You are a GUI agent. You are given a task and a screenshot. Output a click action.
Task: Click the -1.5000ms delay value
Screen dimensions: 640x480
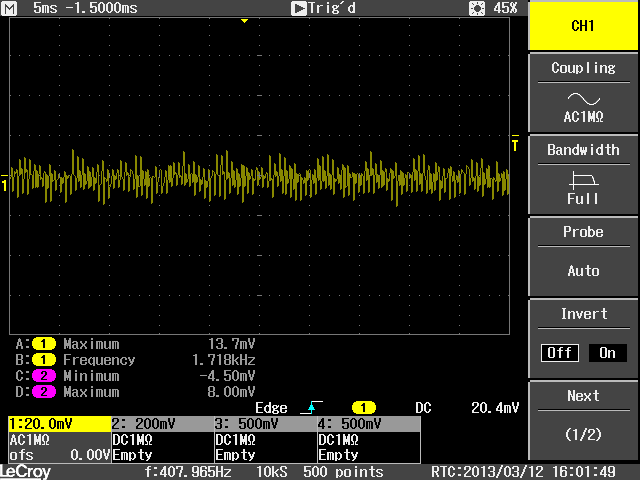[x=101, y=8]
